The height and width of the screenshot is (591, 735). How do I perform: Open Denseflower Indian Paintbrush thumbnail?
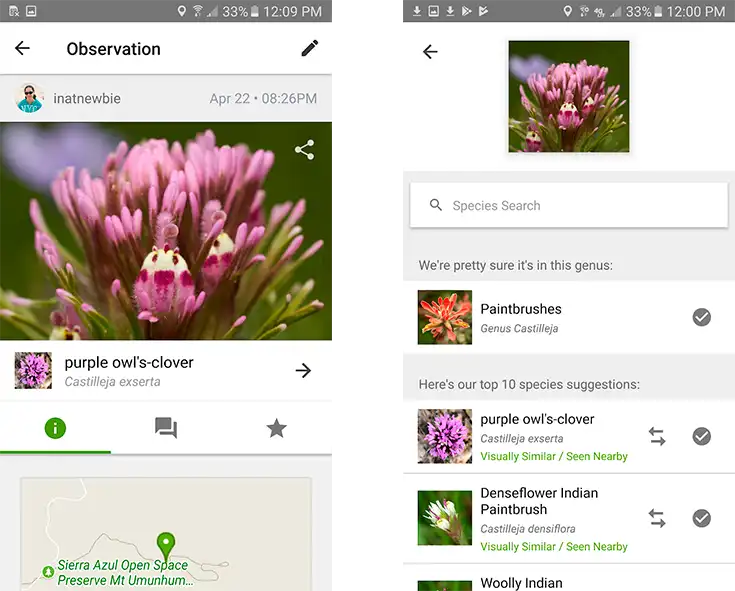tap(445, 518)
